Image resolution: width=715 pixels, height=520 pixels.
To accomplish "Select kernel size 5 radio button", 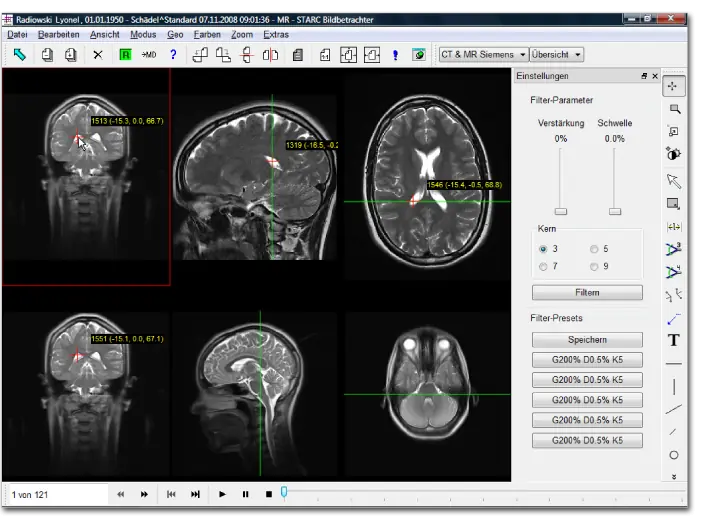I will point(594,249).
